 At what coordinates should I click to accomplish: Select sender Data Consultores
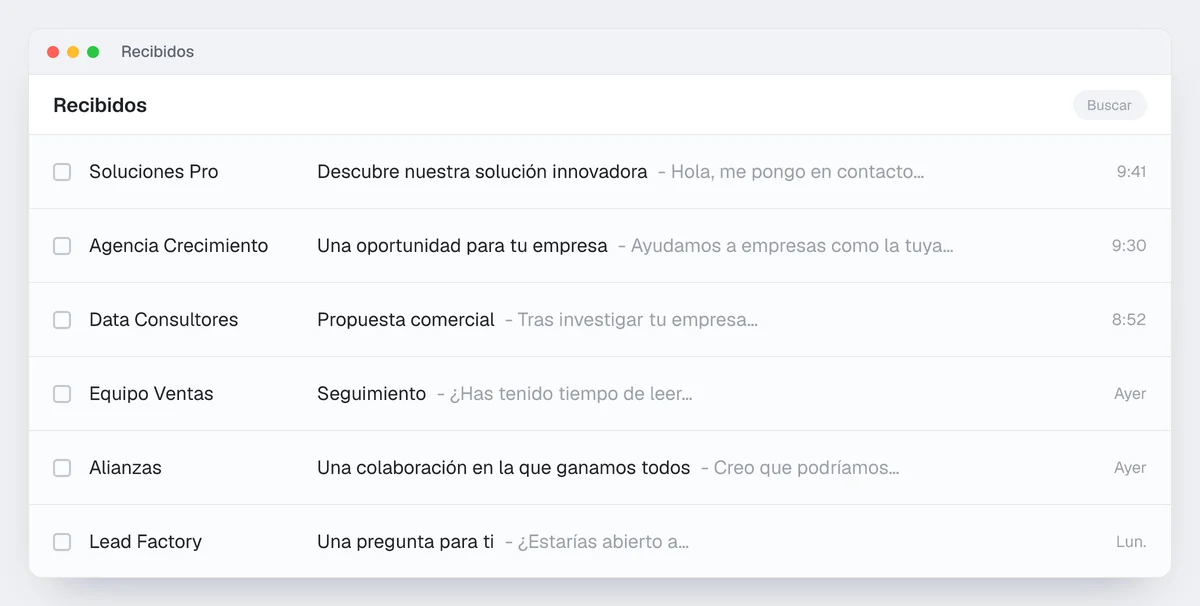tap(164, 320)
